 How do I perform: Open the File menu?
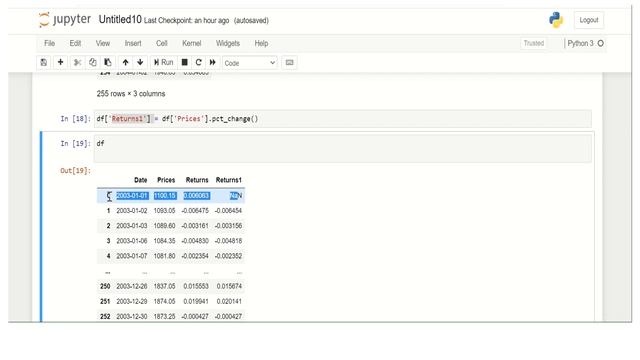tap(49, 43)
